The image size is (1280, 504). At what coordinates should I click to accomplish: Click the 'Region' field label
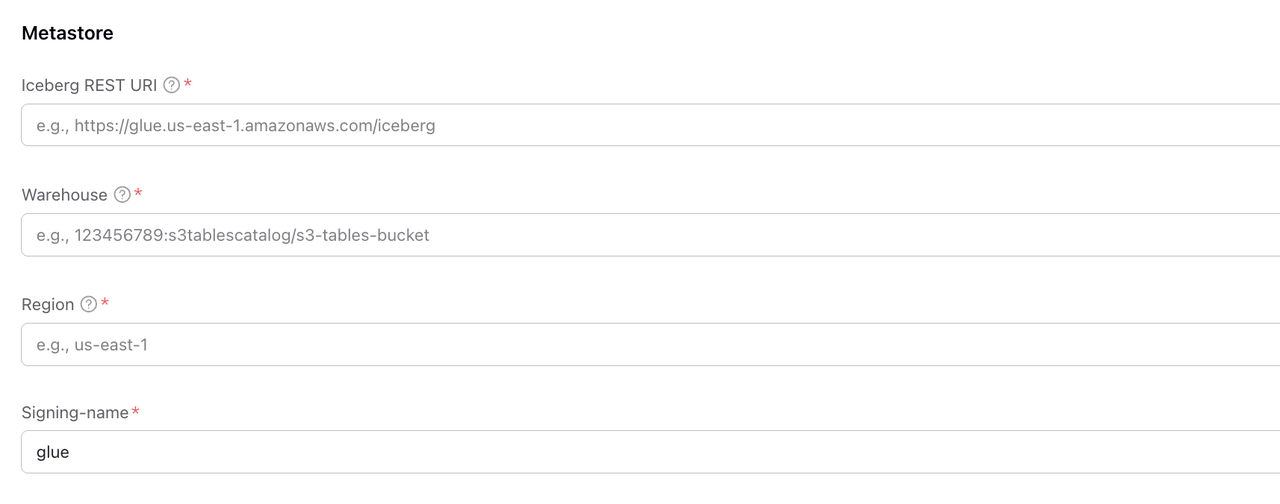click(48, 304)
